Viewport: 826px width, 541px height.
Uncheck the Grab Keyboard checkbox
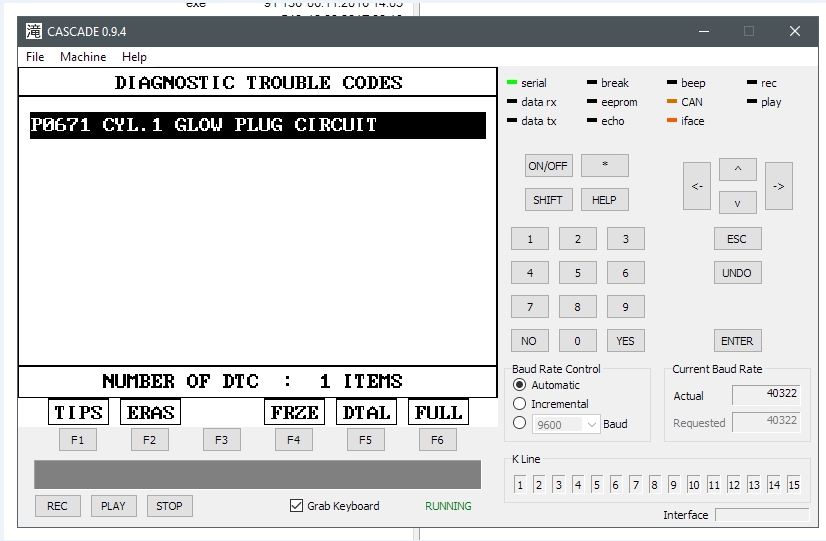click(x=296, y=506)
